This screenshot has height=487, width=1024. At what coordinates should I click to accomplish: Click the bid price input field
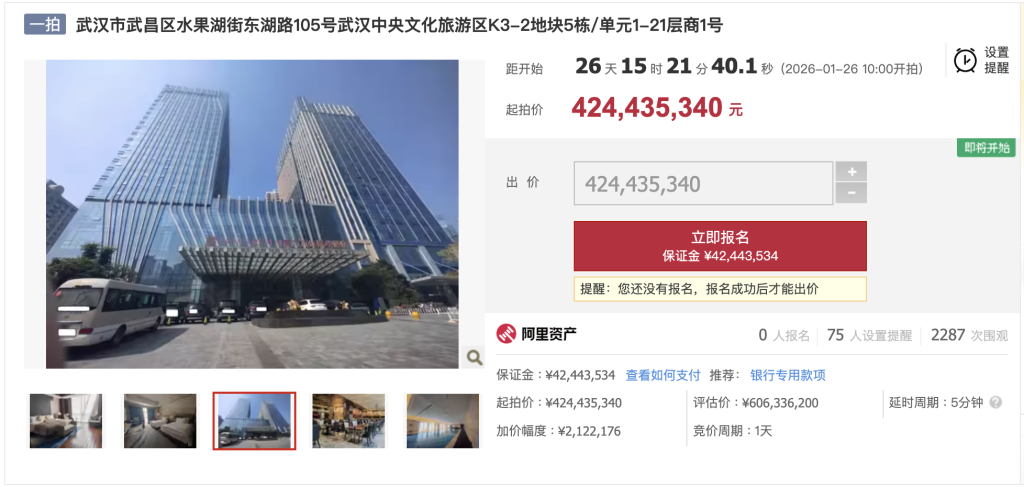(x=703, y=184)
